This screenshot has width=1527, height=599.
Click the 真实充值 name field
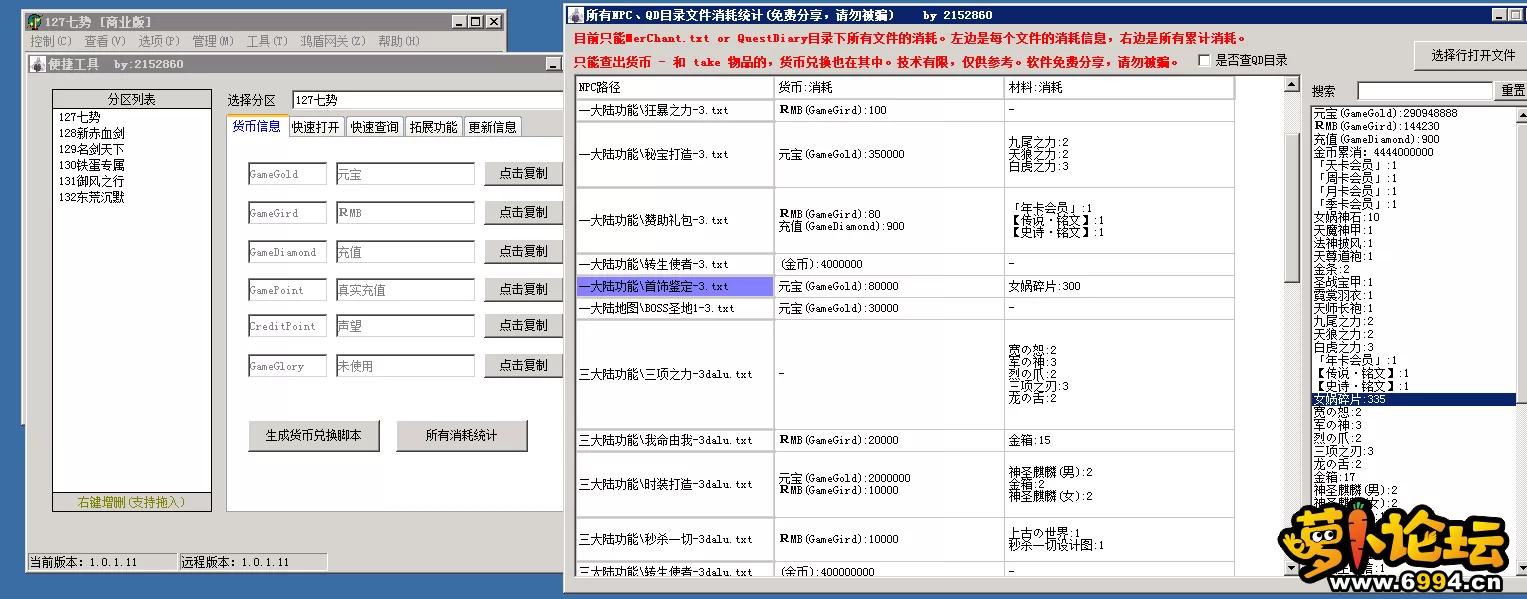[x=405, y=290]
